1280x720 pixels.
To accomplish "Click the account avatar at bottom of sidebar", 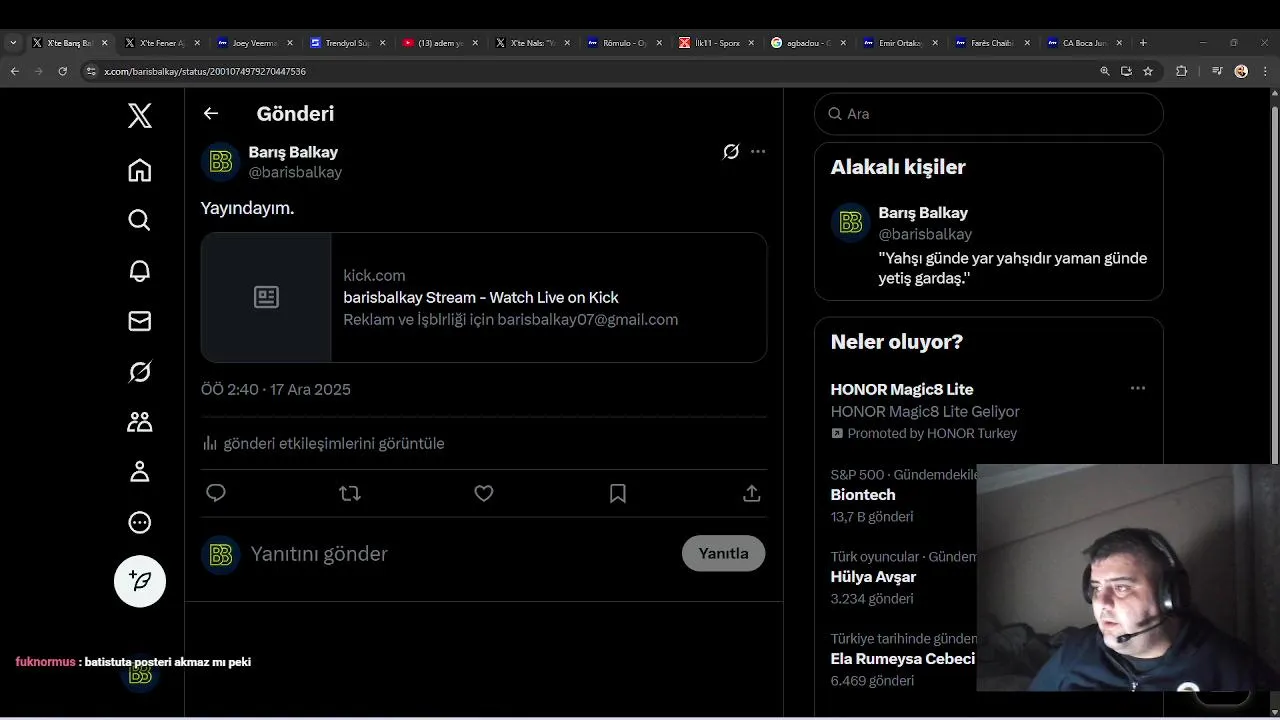I will (140, 675).
